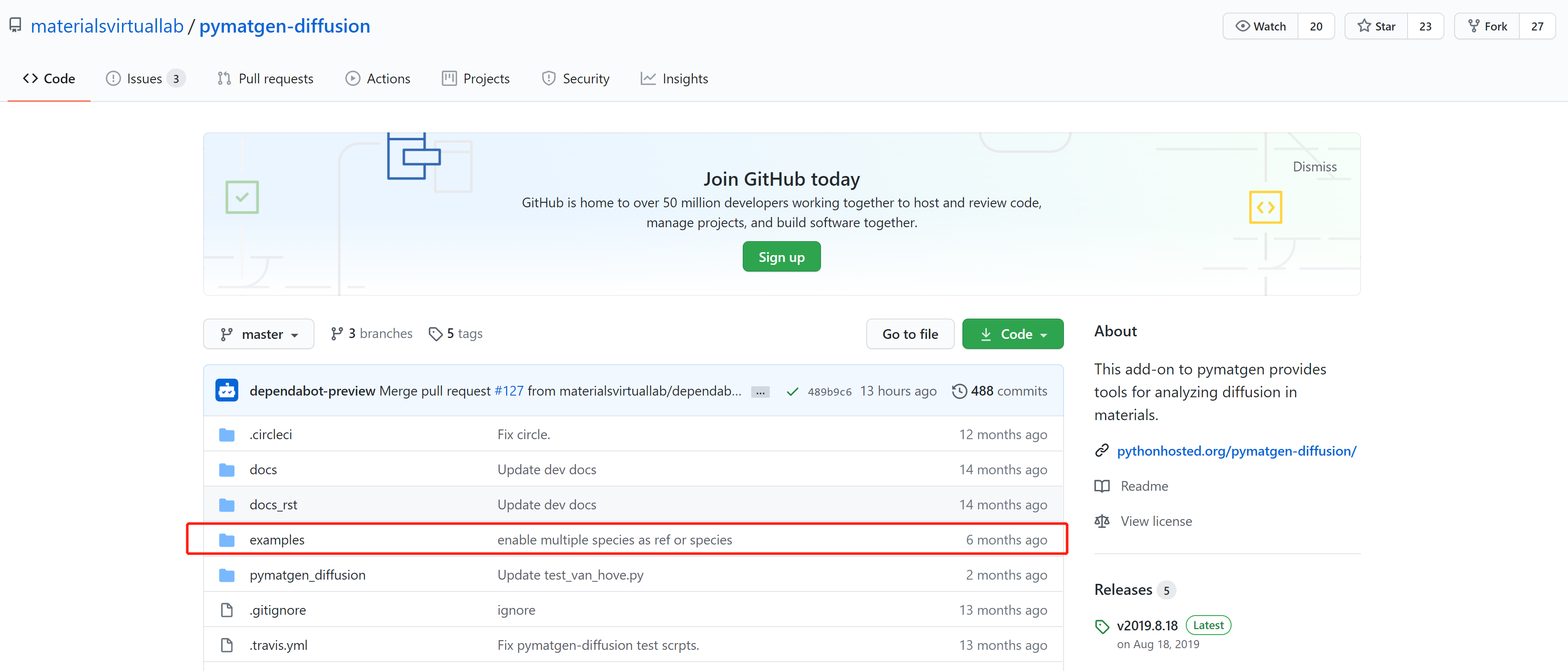The height and width of the screenshot is (671, 1568).
Task: Click the dependabot-preview avatar icon
Action: coord(226,390)
